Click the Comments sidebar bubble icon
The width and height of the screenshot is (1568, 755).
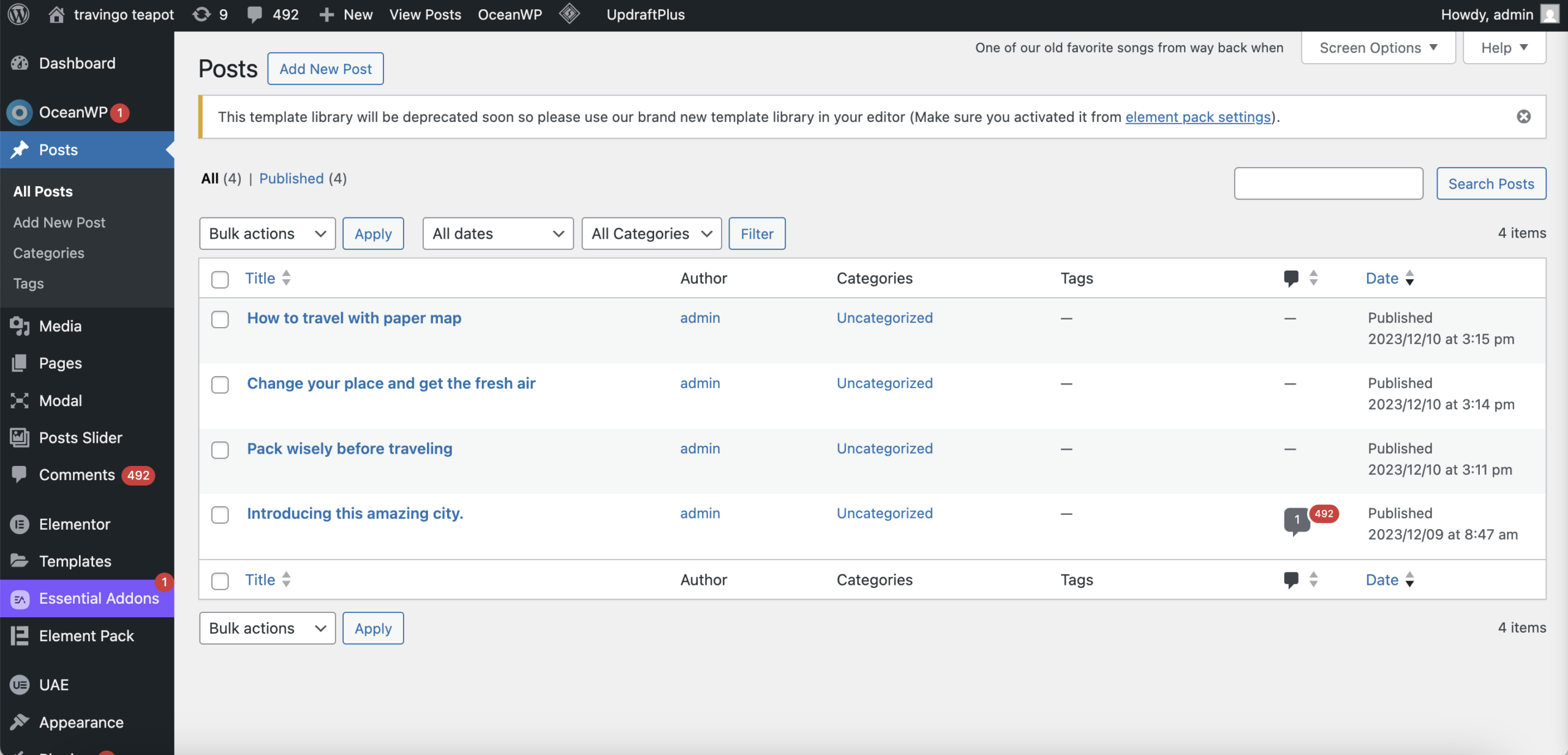tap(20, 474)
